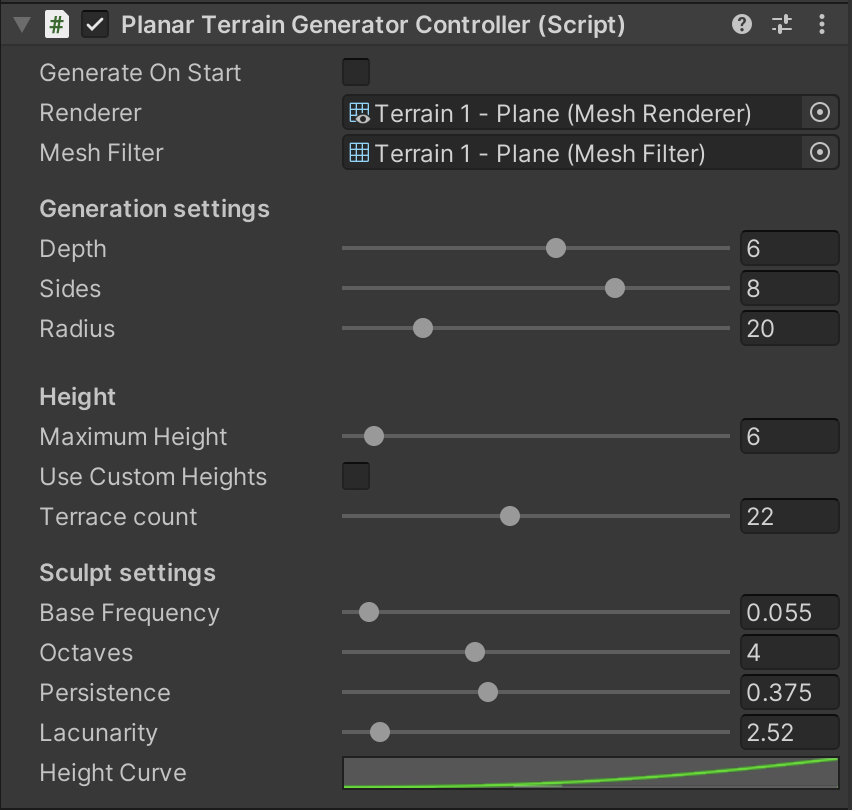852x810 pixels.
Task: Select the Lacunarity value field
Action: pos(789,732)
